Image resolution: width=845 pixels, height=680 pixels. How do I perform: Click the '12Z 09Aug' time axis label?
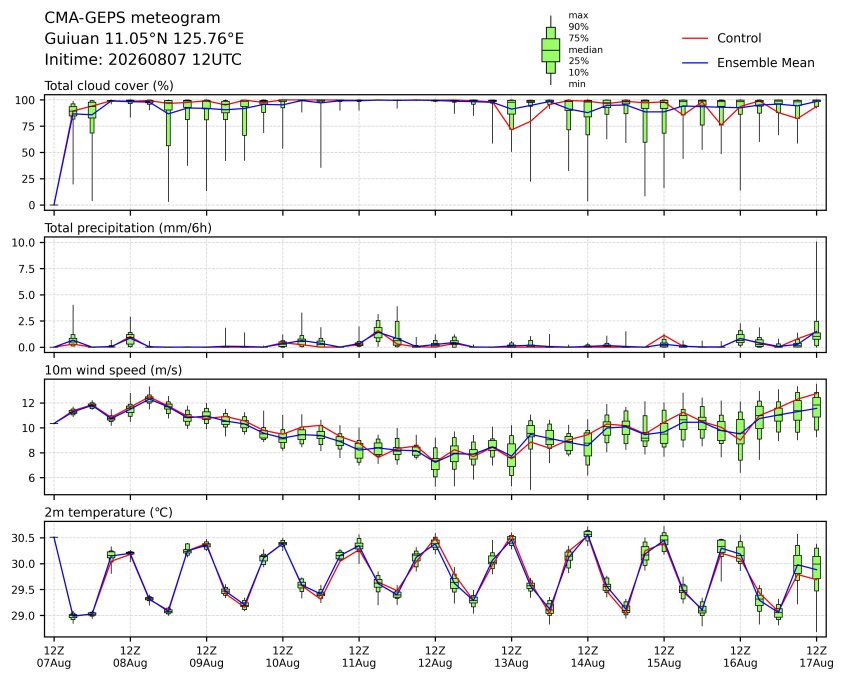[x=206, y=657]
